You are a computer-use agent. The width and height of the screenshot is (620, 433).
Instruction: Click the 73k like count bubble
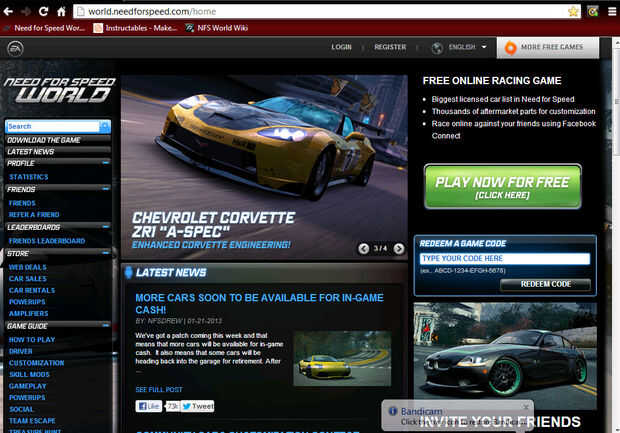click(x=172, y=406)
